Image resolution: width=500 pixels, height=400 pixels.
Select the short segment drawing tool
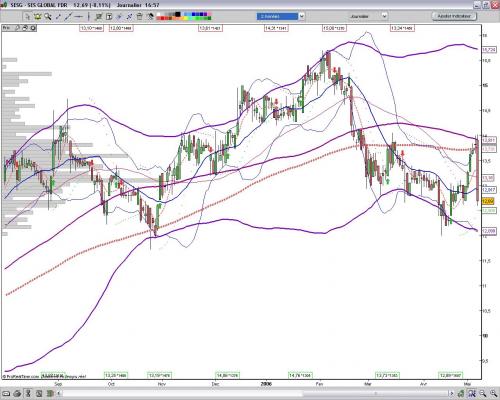point(58,16)
